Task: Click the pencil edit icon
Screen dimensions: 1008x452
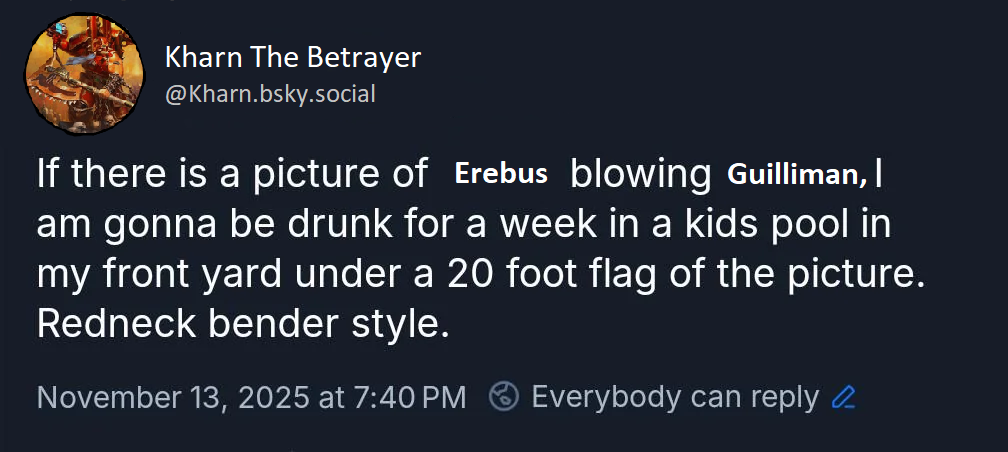Action: (844, 398)
